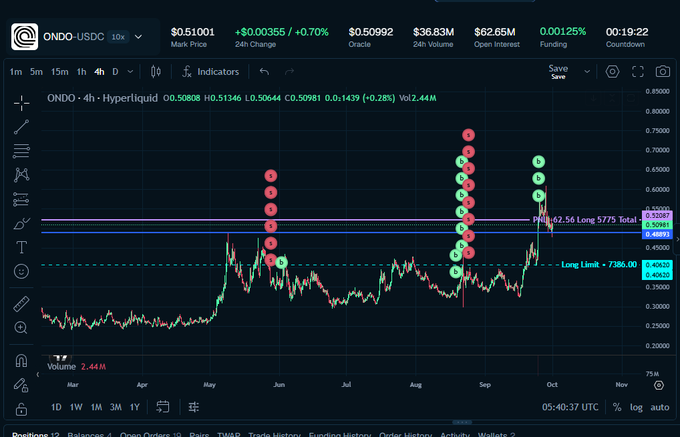
Task: Toggle stay in drawing mode pencil-lock
Action: [x=21, y=385]
